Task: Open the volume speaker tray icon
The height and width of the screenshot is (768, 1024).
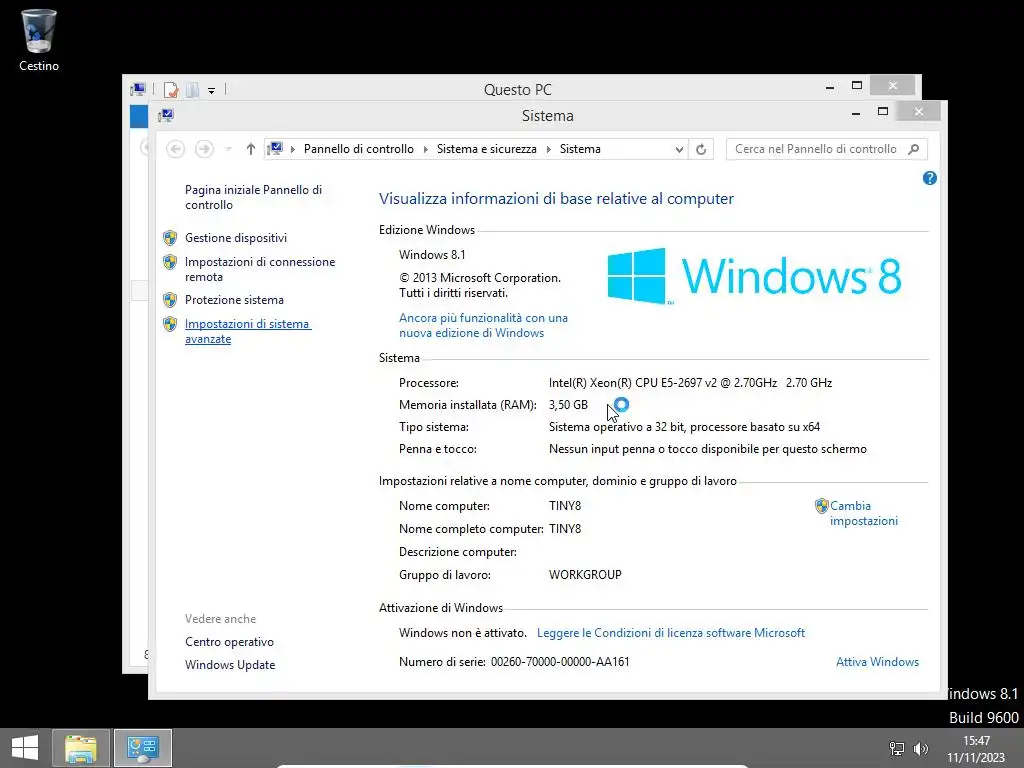Action: 921,748
